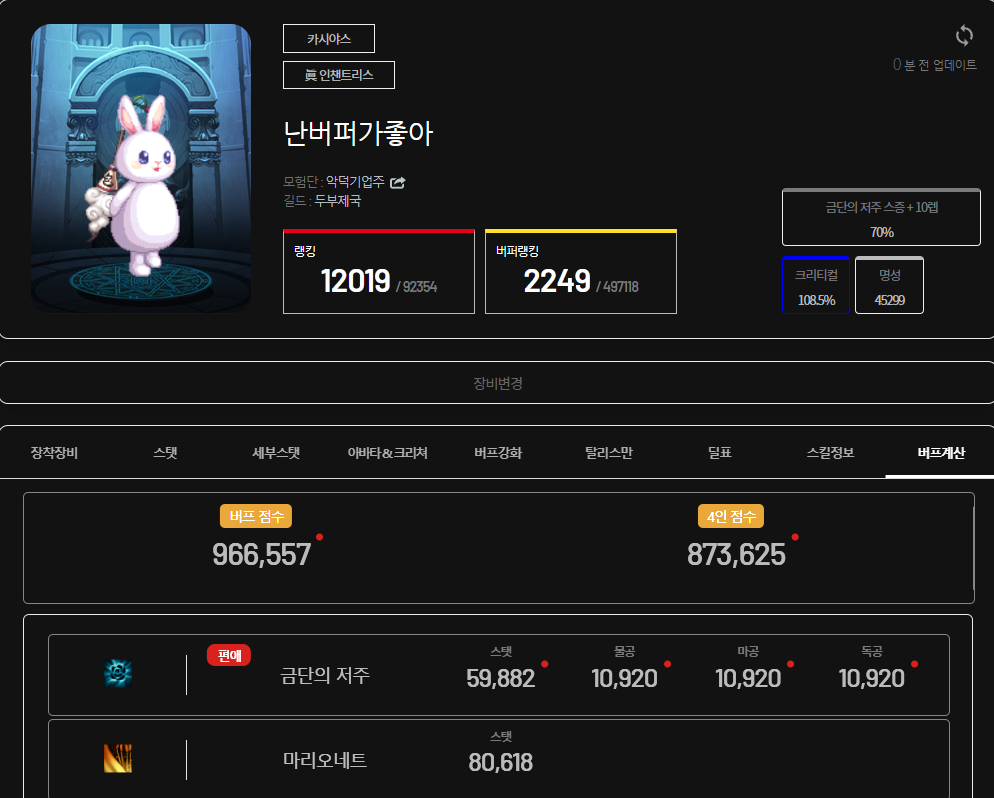
Task: Open the 스킬정보 tab
Action: point(830,453)
